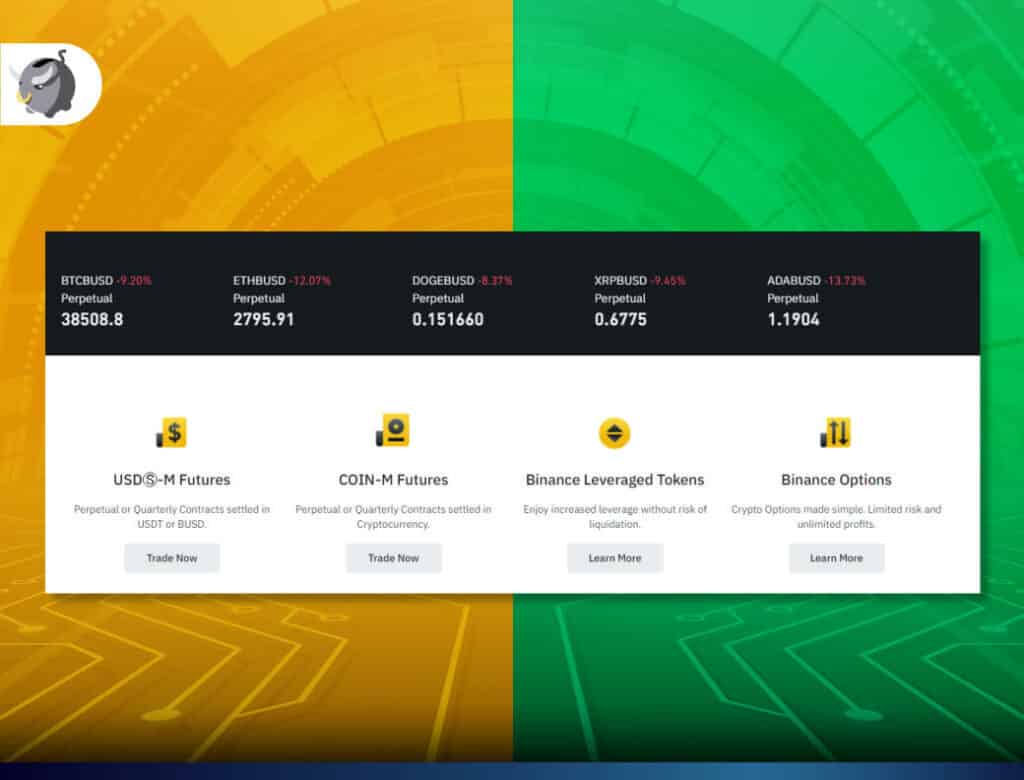Open the ADABUSD perpetual ticker
Image resolution: width=1024 pixels, height=780 pixels.
coord(816,300)
